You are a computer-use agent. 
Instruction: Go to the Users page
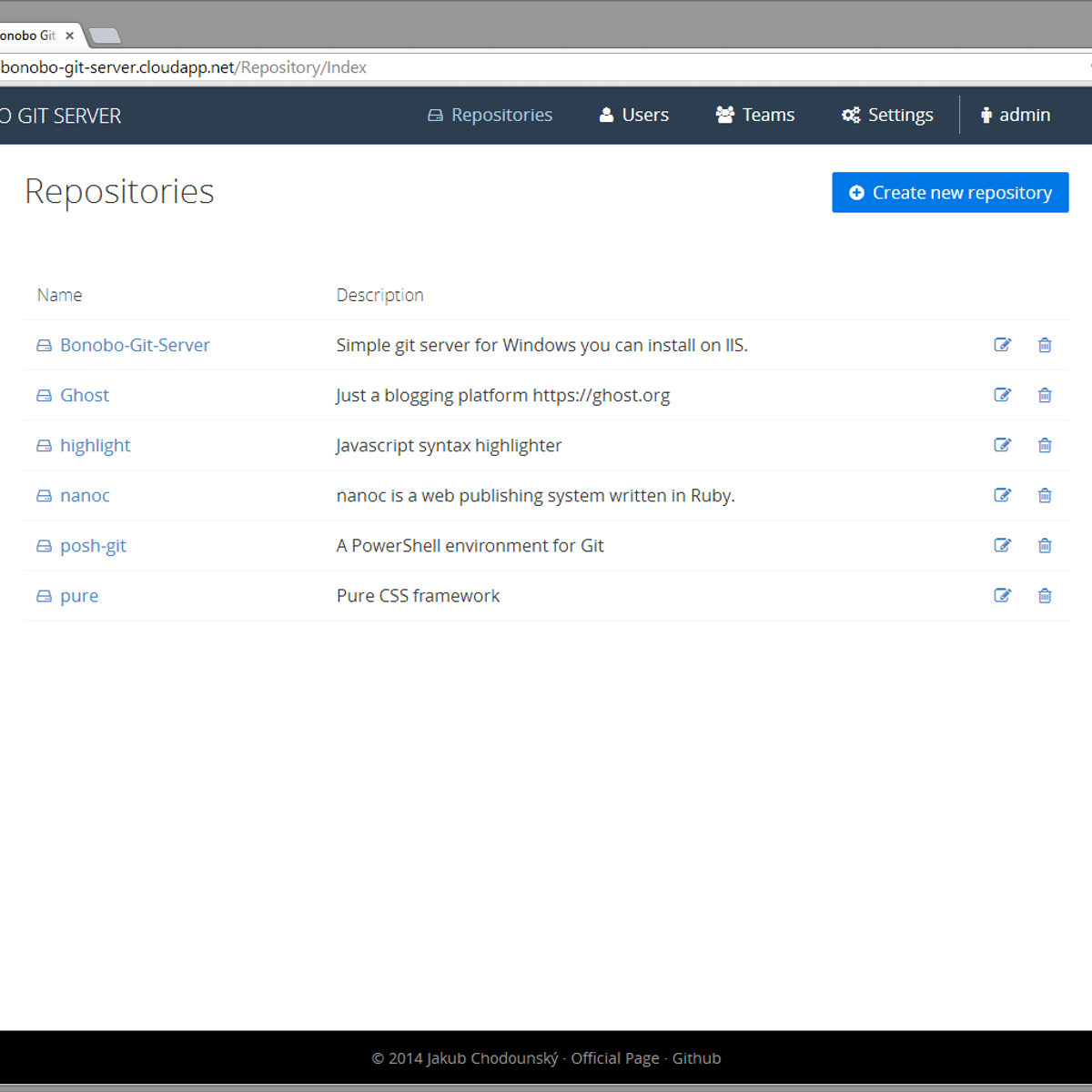tap(634, 115)
